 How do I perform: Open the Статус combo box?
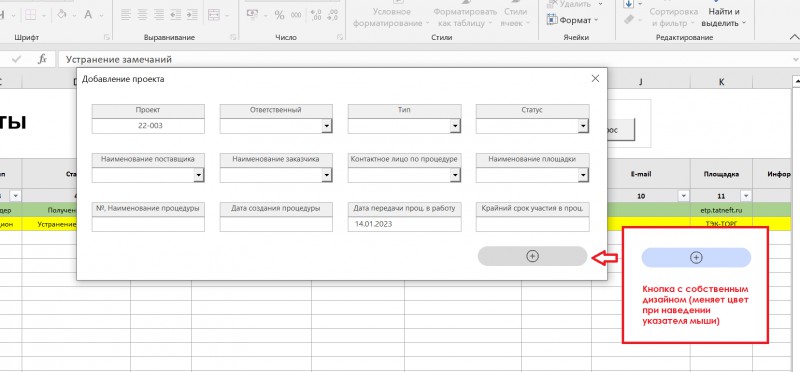pyautogui.click(x=584, y=126)
